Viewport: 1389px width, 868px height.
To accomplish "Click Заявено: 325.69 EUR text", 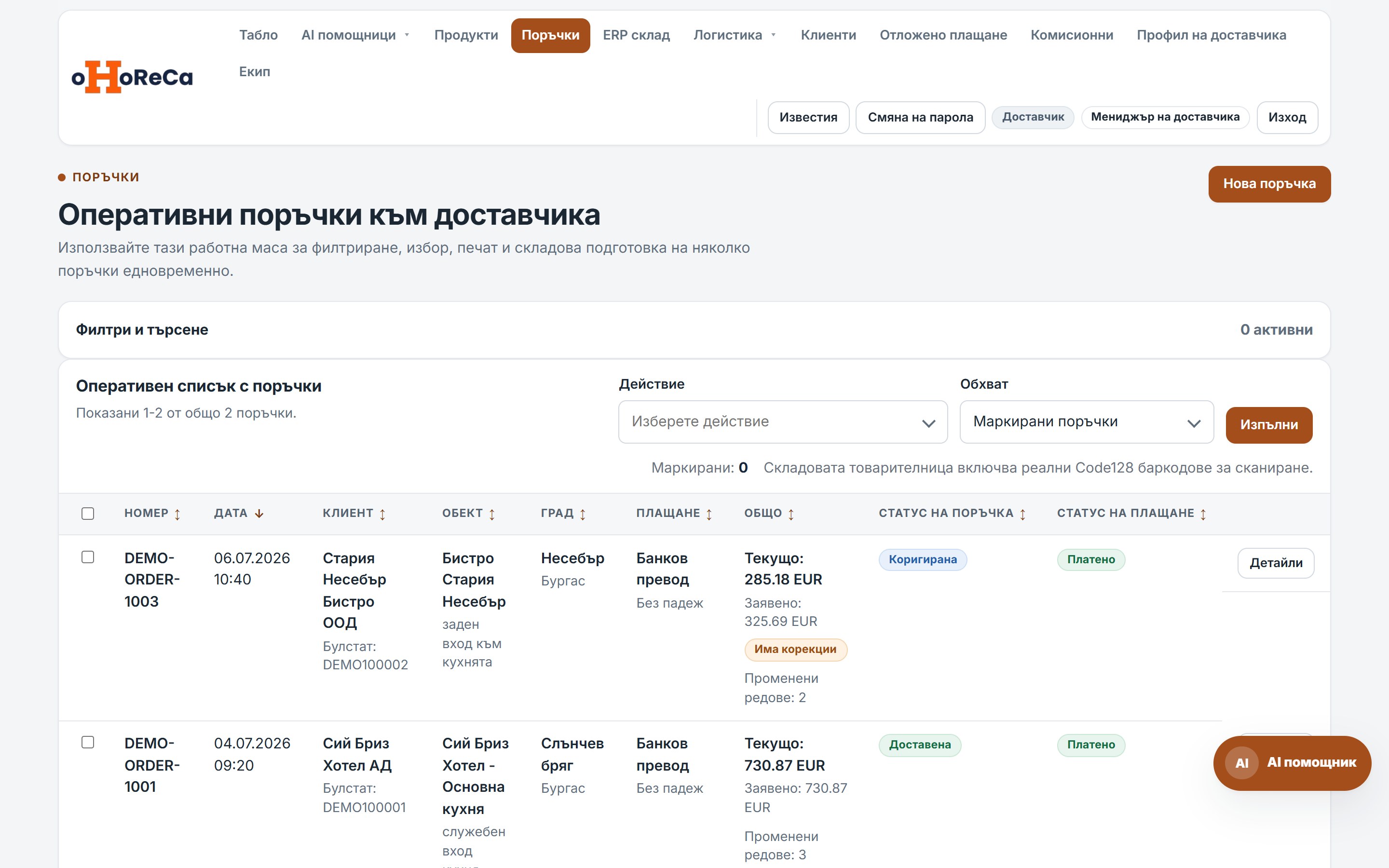I will tap(781, 612).
